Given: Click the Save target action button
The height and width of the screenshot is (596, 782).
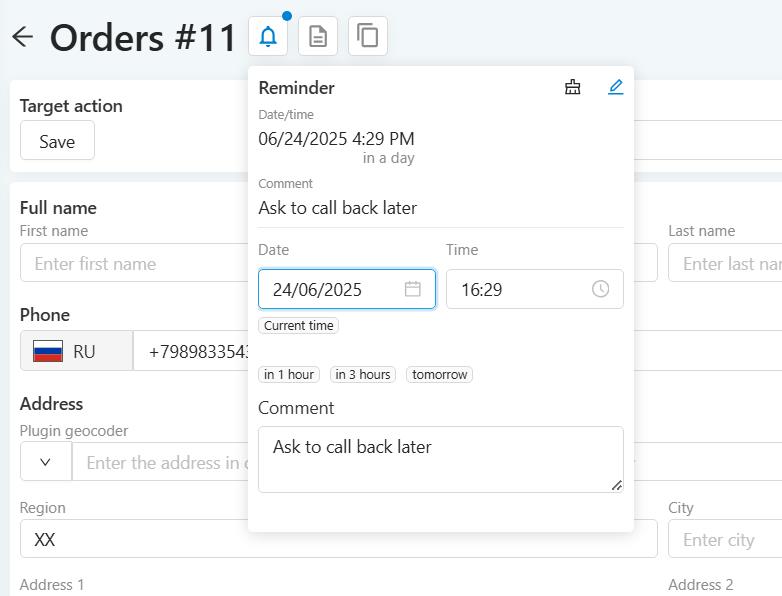Looking at the screenshot, I should [x=57, y=141].
